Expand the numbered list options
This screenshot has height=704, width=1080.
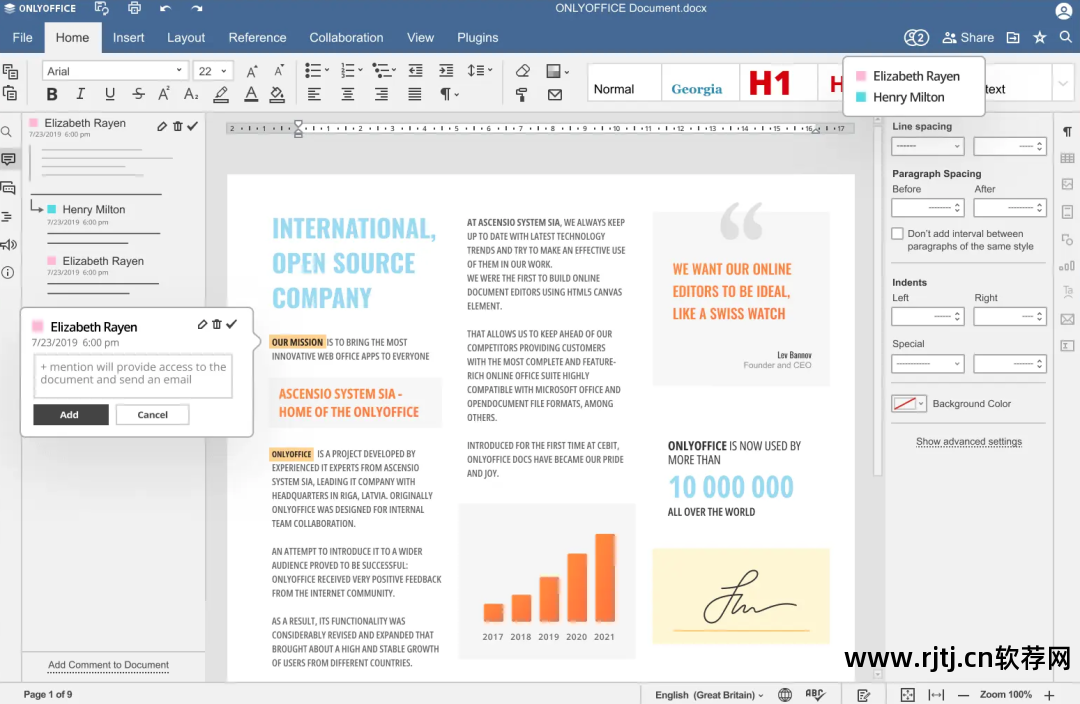pos(360,70)
